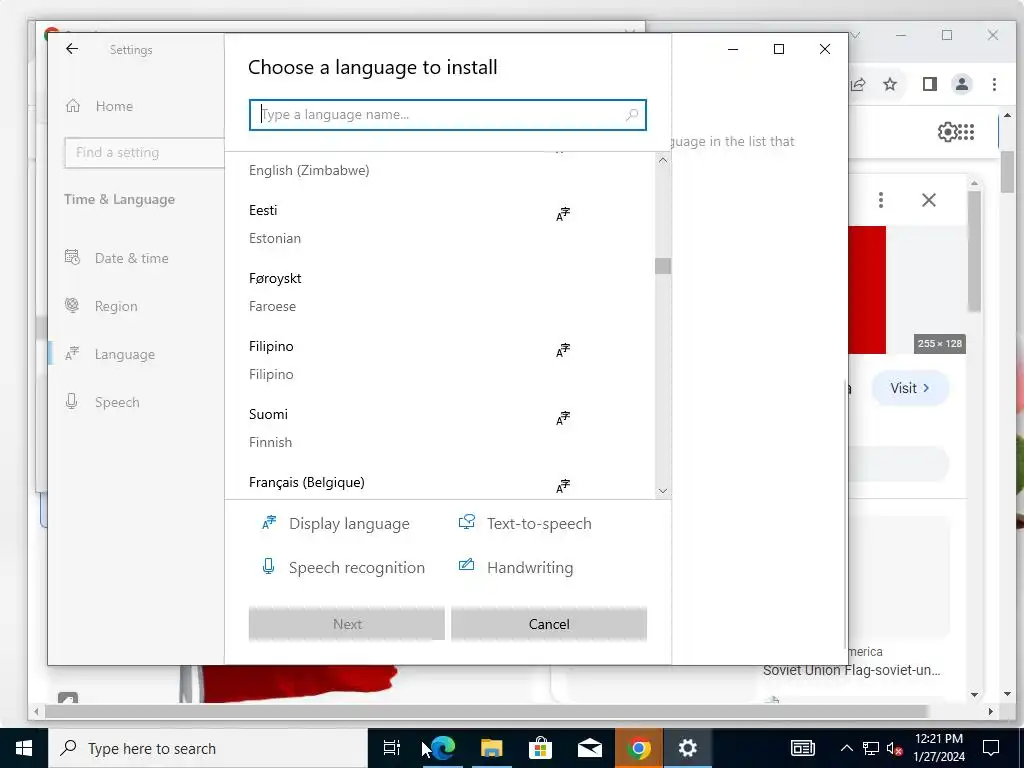Go back with the Settings back arrow

72,49
